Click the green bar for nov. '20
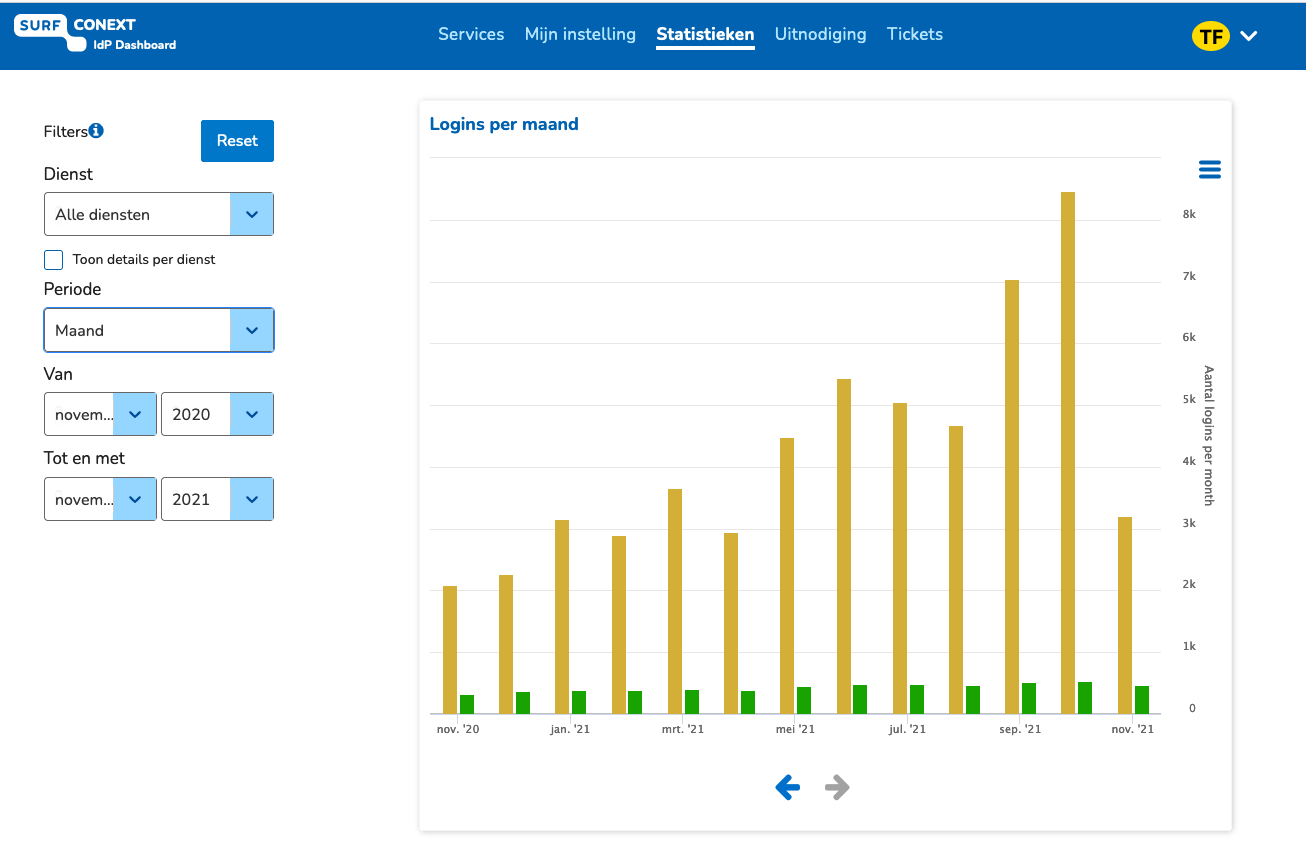This screenshot has height=863, width=1306. 467,704
